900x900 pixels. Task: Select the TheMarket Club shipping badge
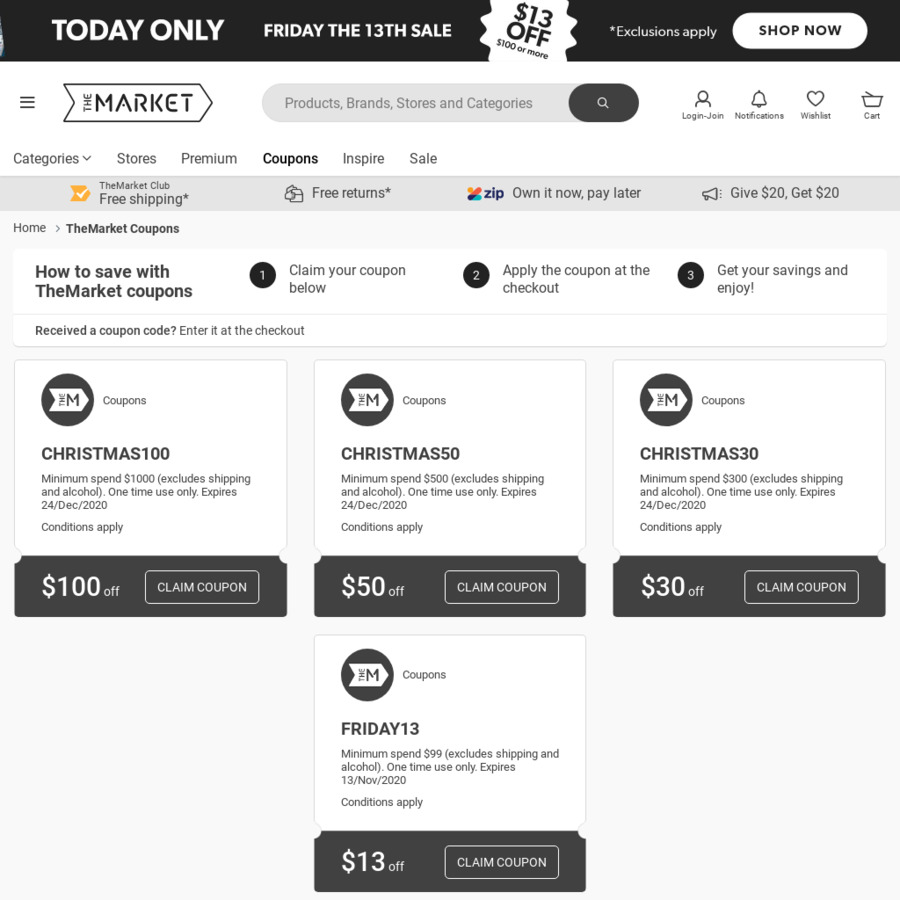[80, 192]
